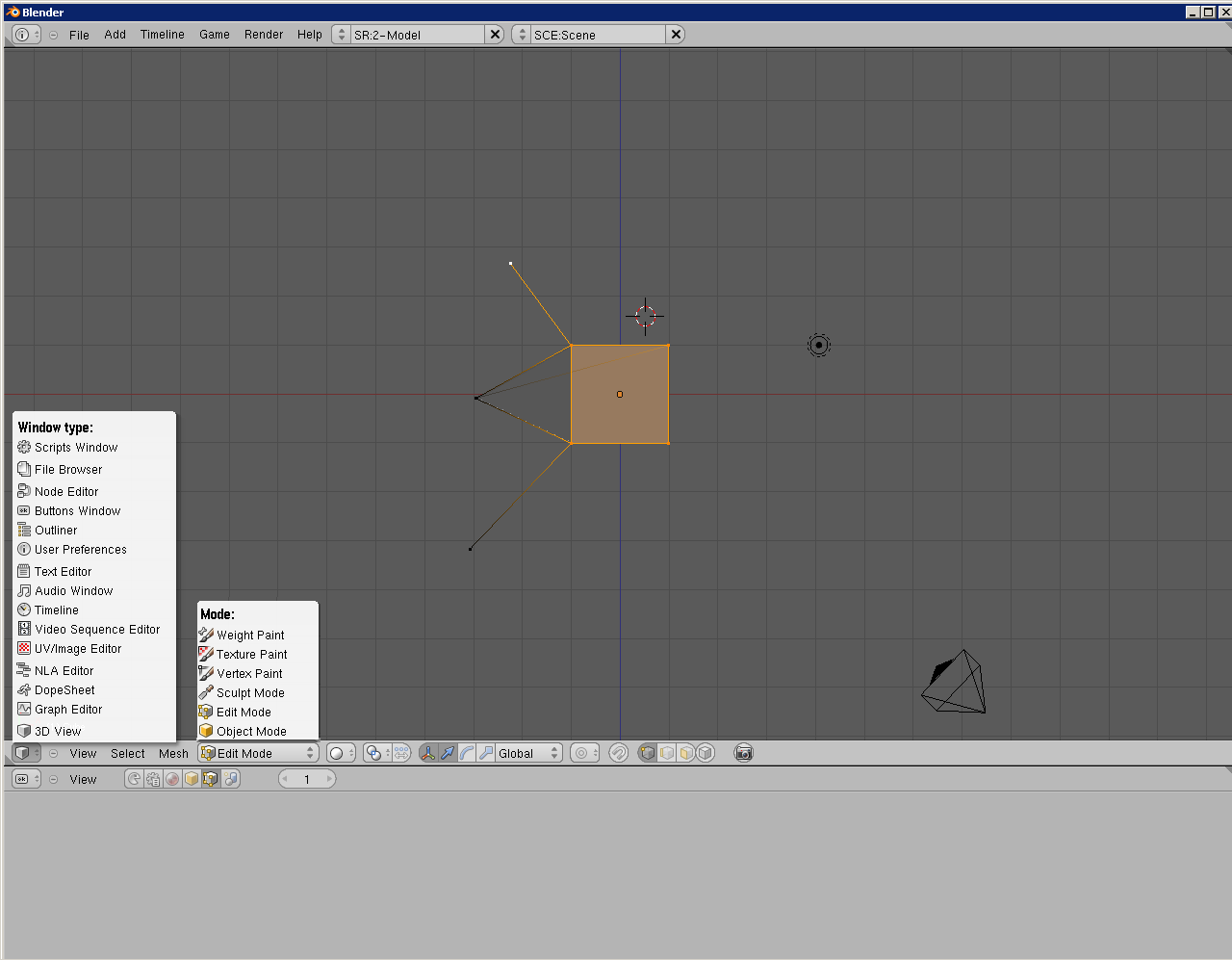Image resolution: width=1232 pixels, height=960 pixels.
Task: Click the SCE:Scene name field
Action: pyautogui.click(x=599, y=35)
